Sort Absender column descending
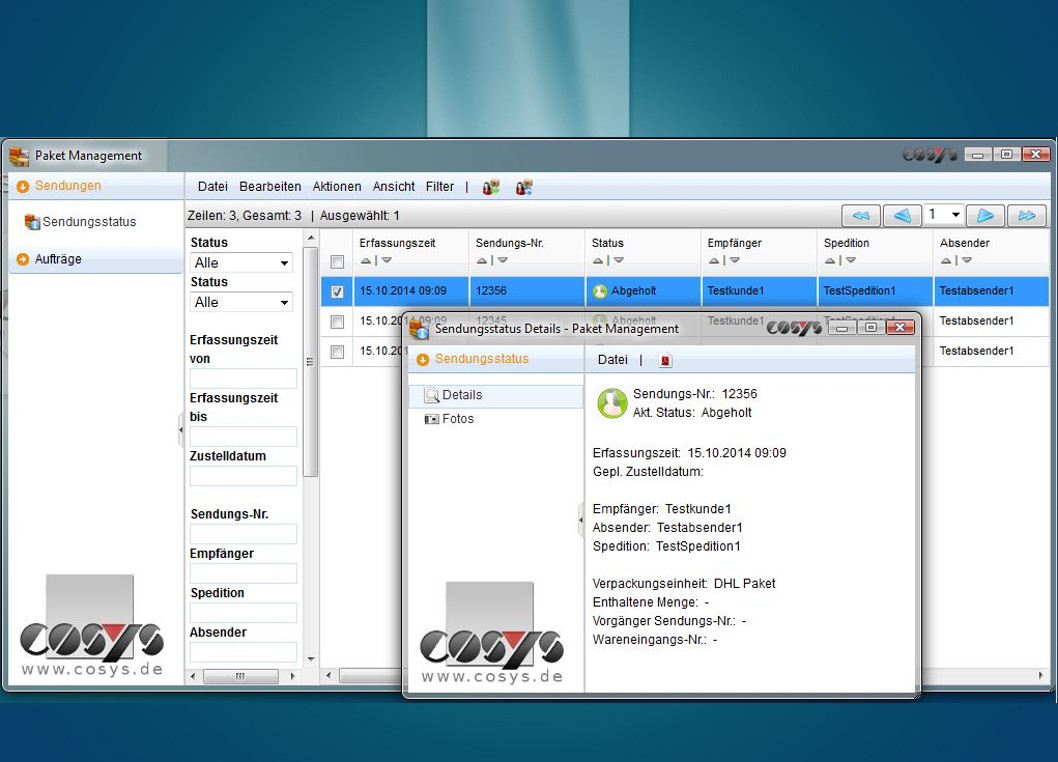The image size is (1058, 762). (967, 261)
